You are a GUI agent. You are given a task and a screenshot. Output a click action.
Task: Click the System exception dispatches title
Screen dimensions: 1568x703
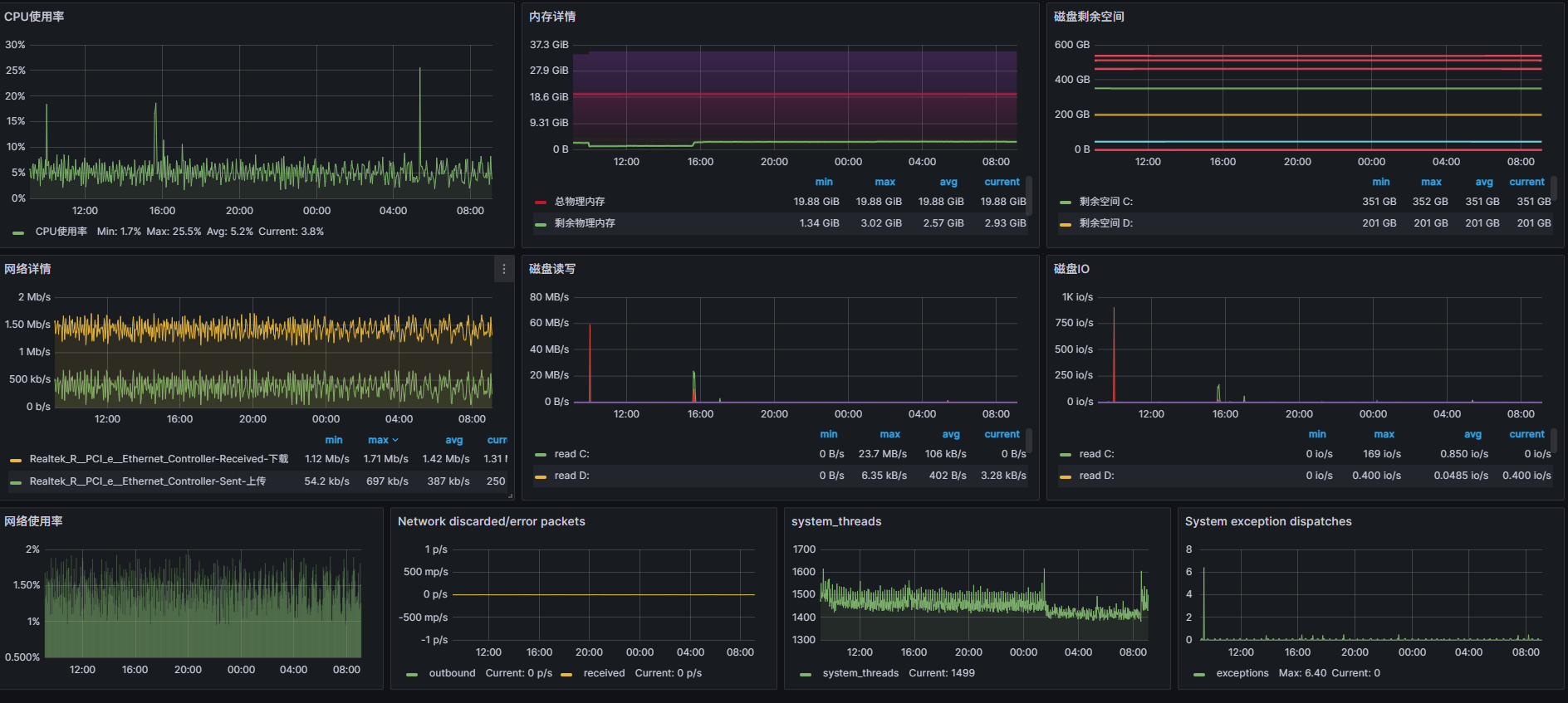pyautogui.click(x=1267, y=521)
